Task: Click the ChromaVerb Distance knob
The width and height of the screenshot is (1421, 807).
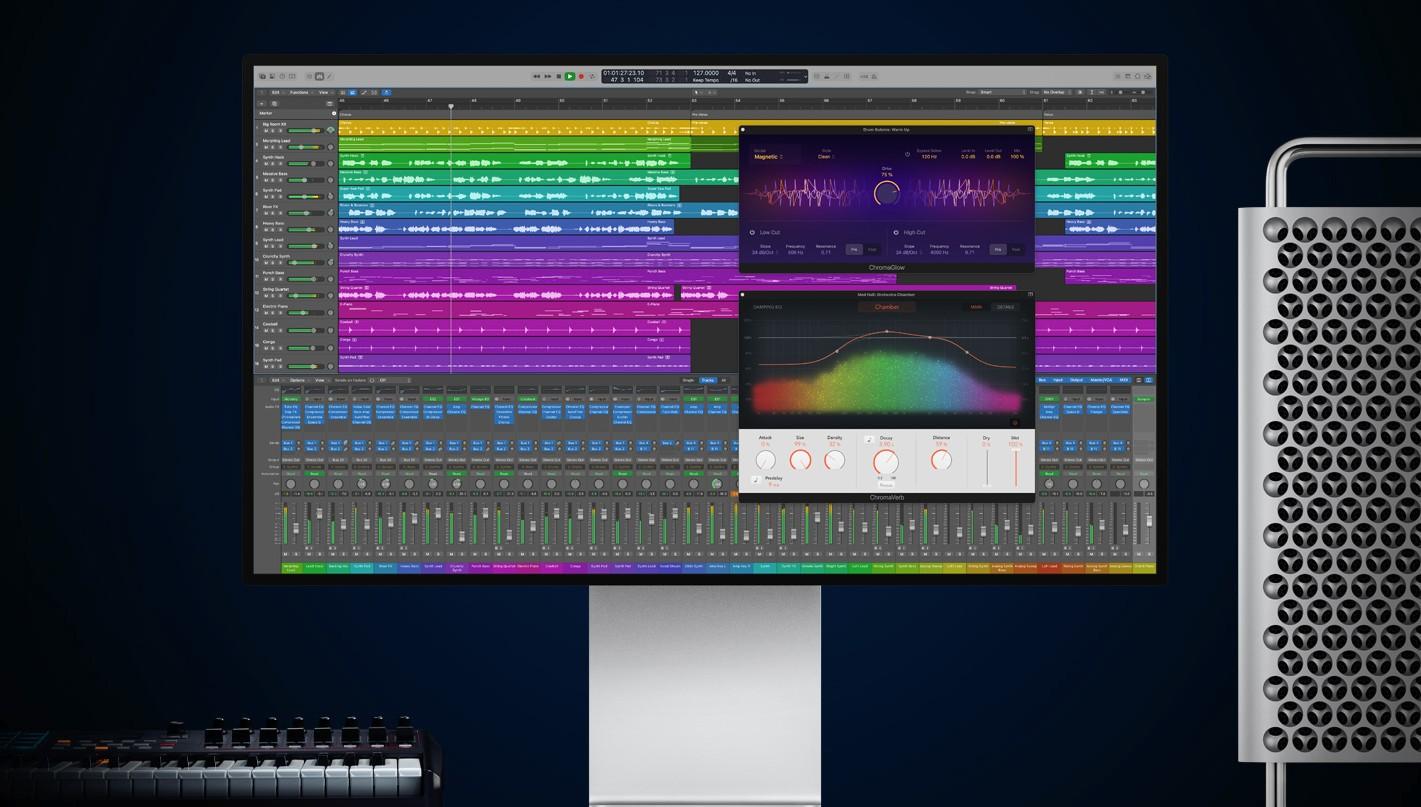Action: (x=941, y=460)
